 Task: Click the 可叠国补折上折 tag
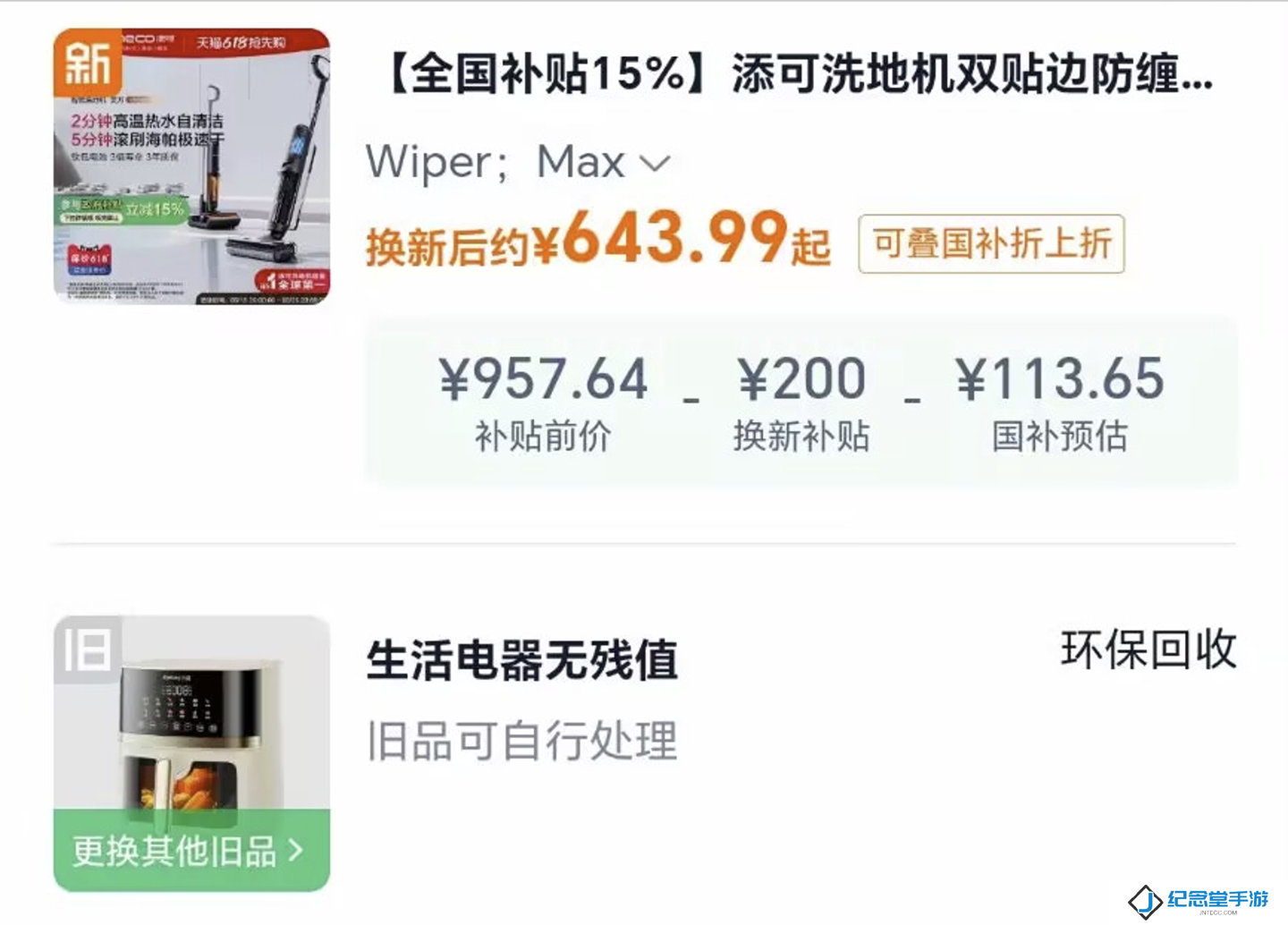coord(991,243)
